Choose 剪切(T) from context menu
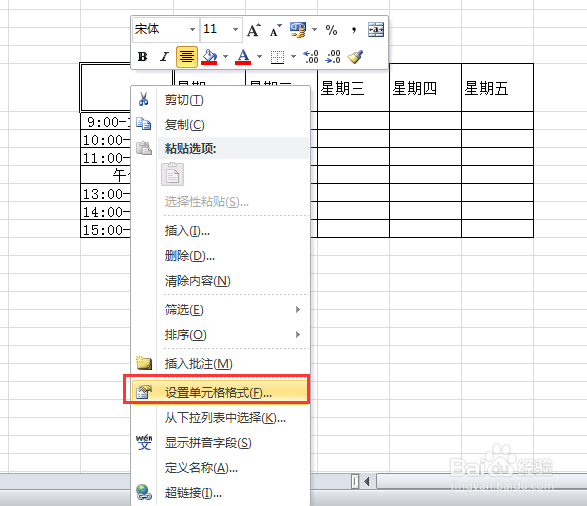 click(220, 100)
